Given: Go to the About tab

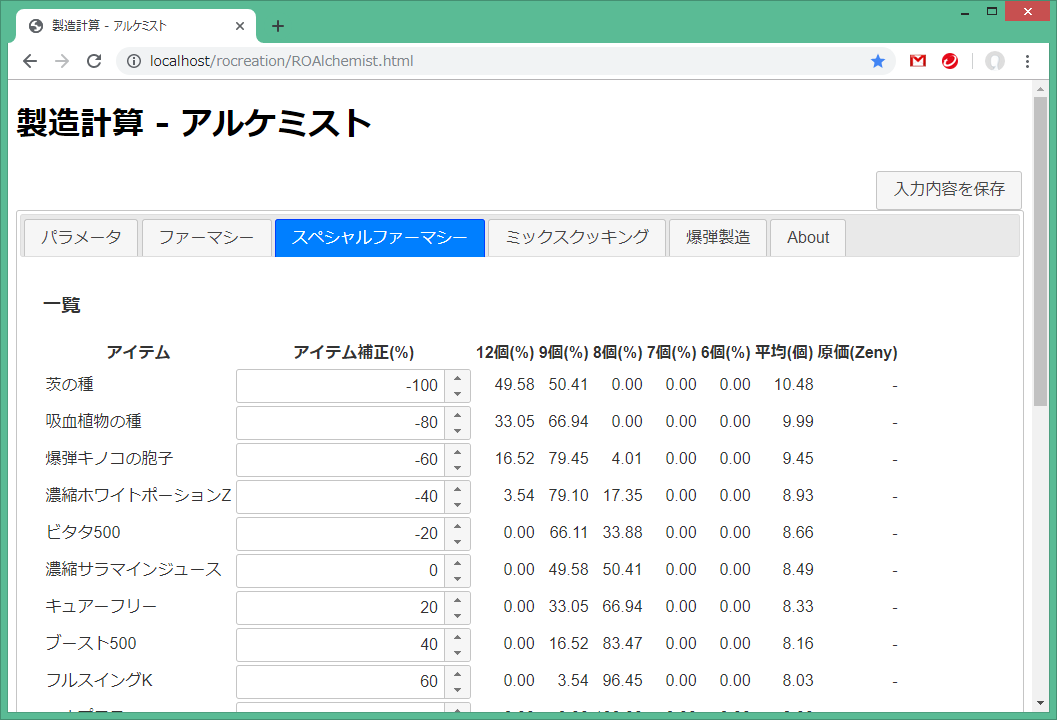Looking at the screenshot, I should (x=808, y=238).
